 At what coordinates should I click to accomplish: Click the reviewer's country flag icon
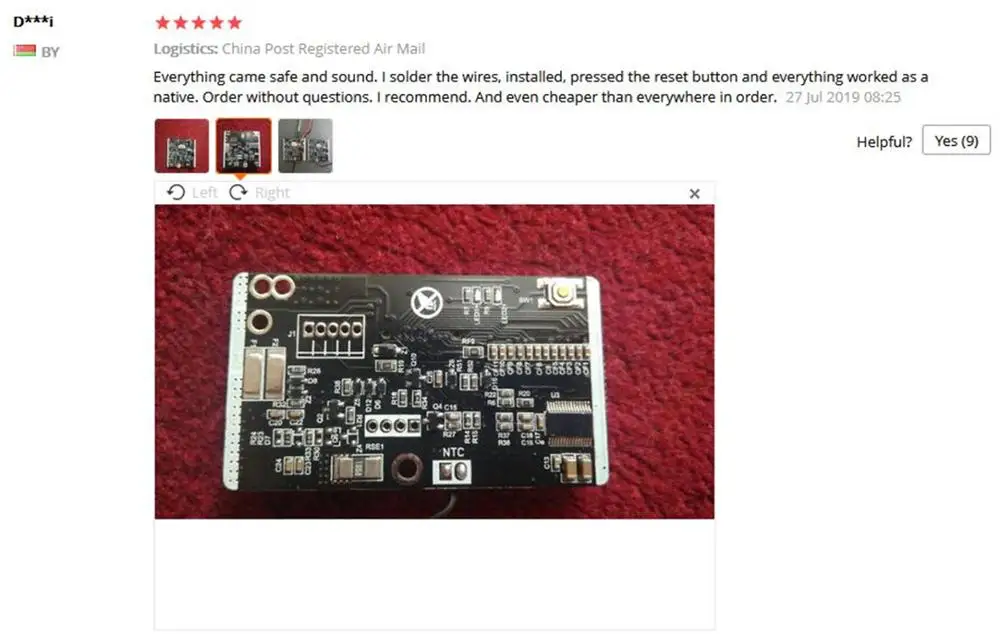[24, 50]
